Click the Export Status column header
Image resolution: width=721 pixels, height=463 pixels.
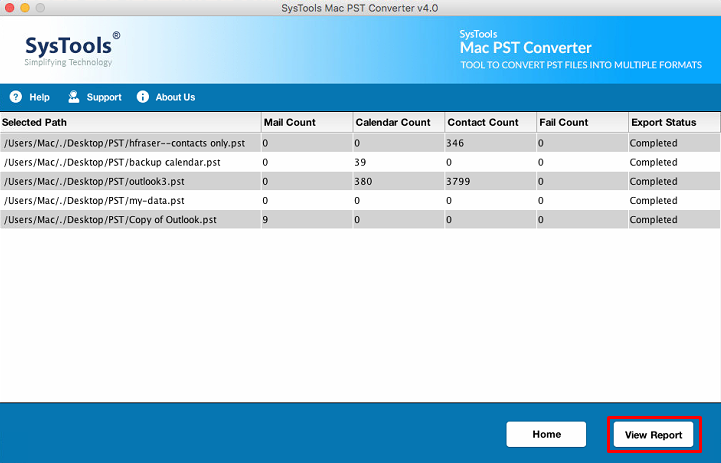674,123
